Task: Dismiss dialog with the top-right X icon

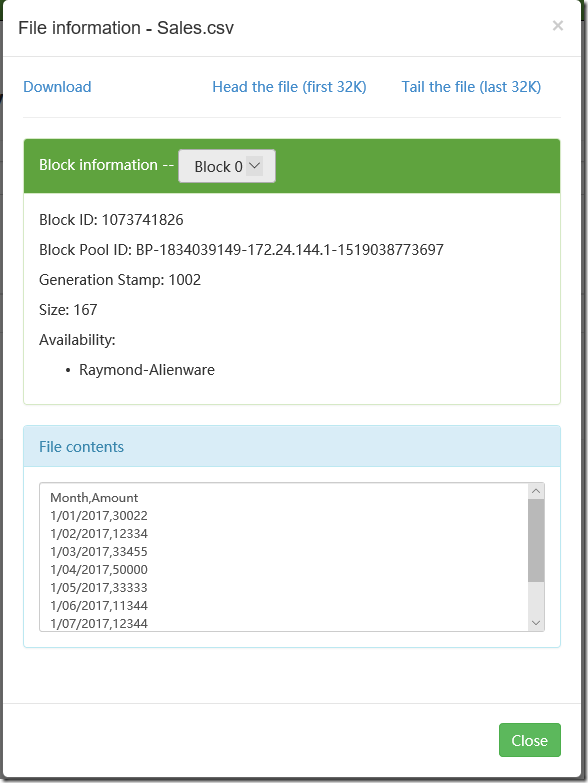Action: pos(558,26)
